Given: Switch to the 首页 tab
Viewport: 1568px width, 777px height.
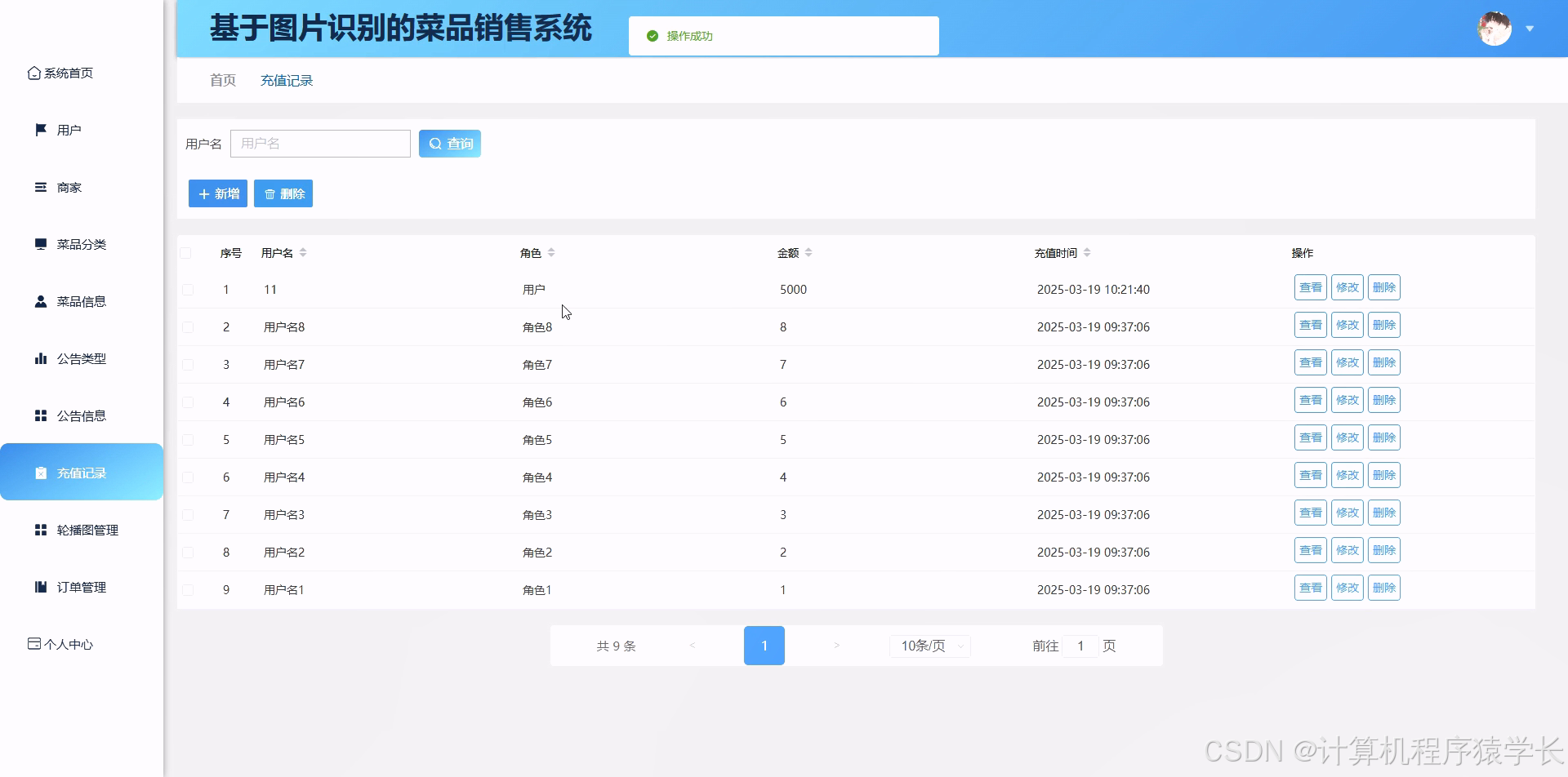Looking at the screenshot, I should (x=222, y=80).
